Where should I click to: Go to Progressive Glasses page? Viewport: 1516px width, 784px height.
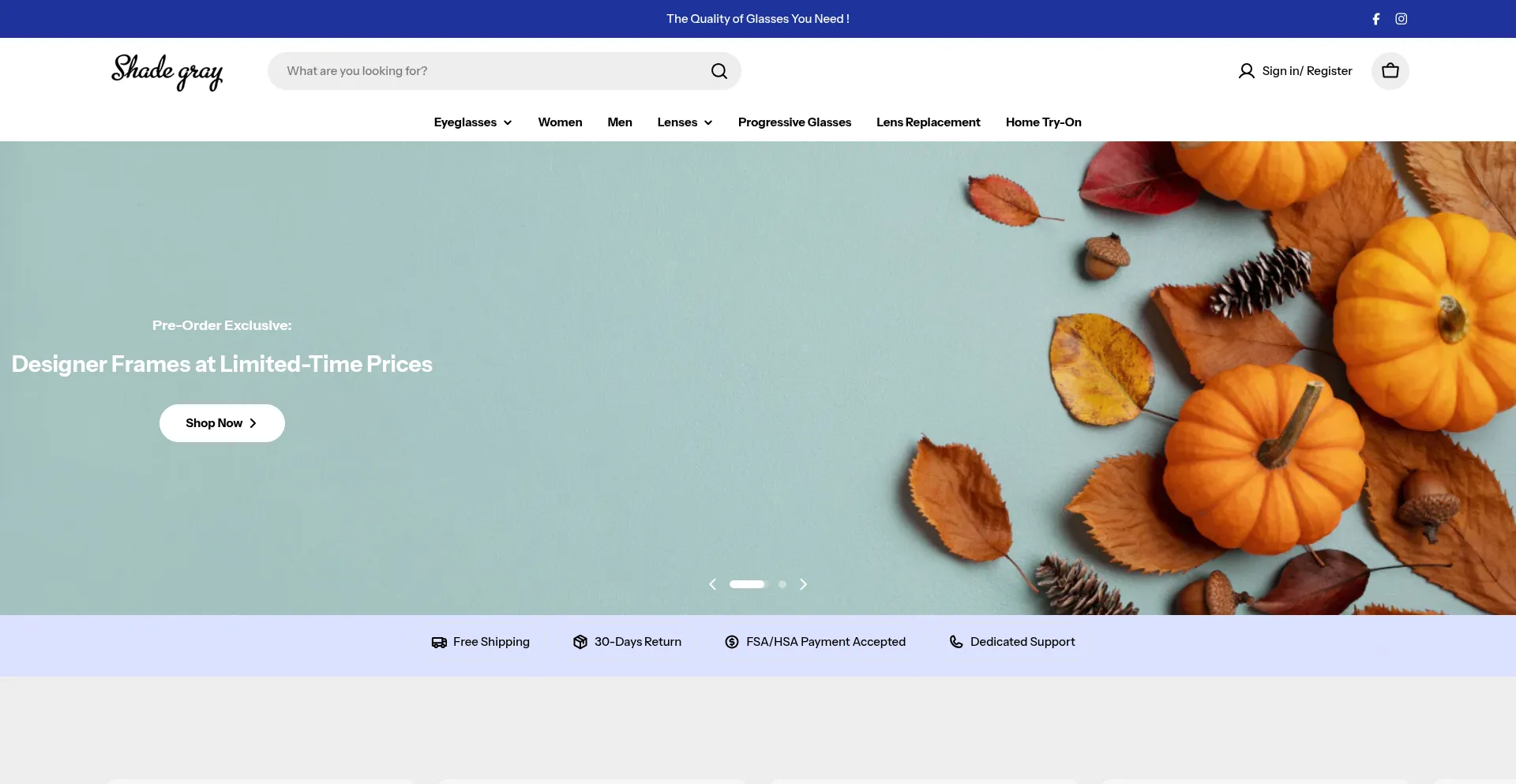pos(794,122)
